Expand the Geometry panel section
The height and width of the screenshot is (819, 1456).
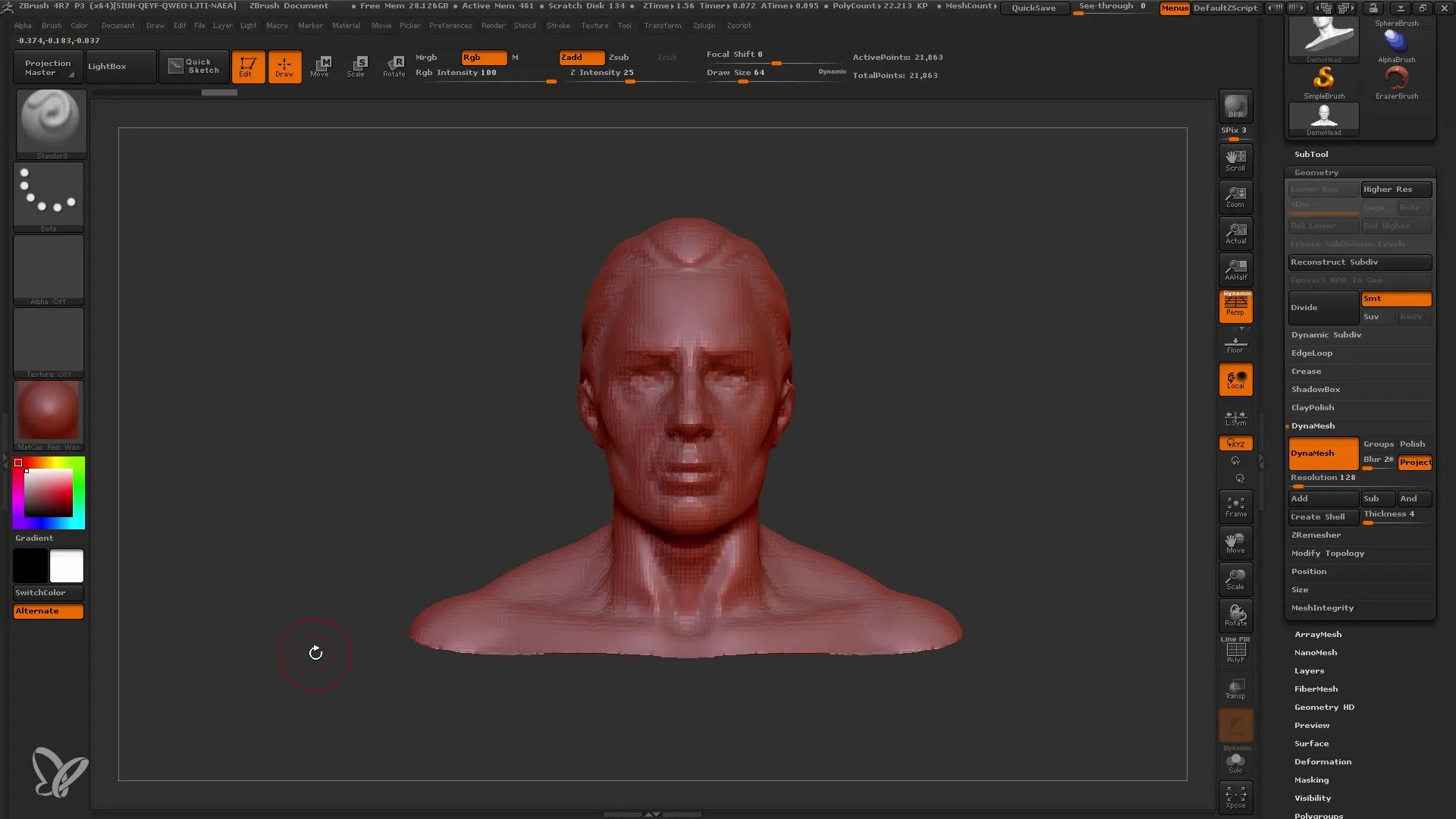[1316, 171]
